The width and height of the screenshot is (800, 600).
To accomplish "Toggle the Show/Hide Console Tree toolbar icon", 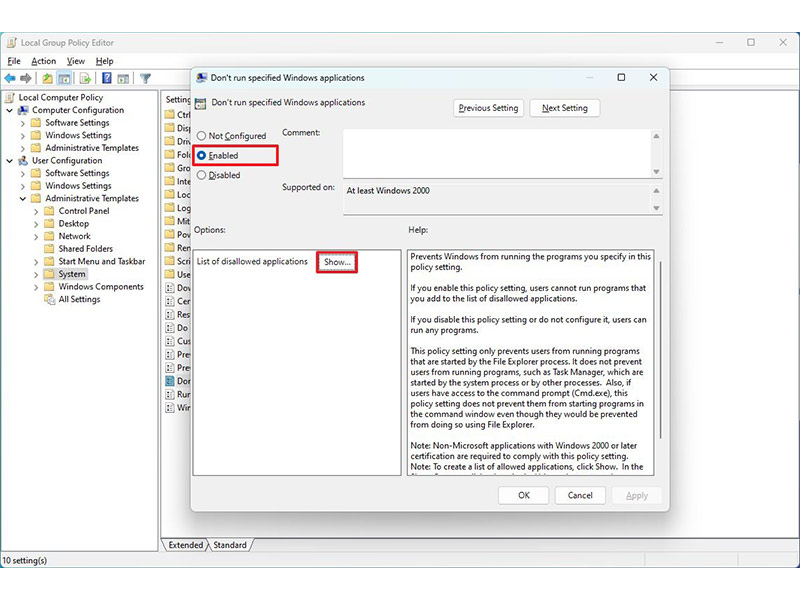I will pyautogui.click(x=64, y=79).
